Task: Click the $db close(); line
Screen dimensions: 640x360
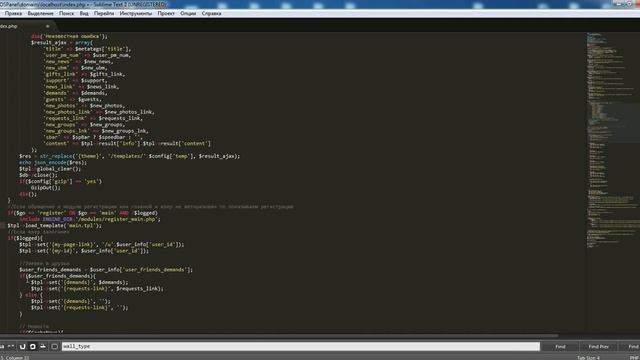Action: [x=38, y=175]
